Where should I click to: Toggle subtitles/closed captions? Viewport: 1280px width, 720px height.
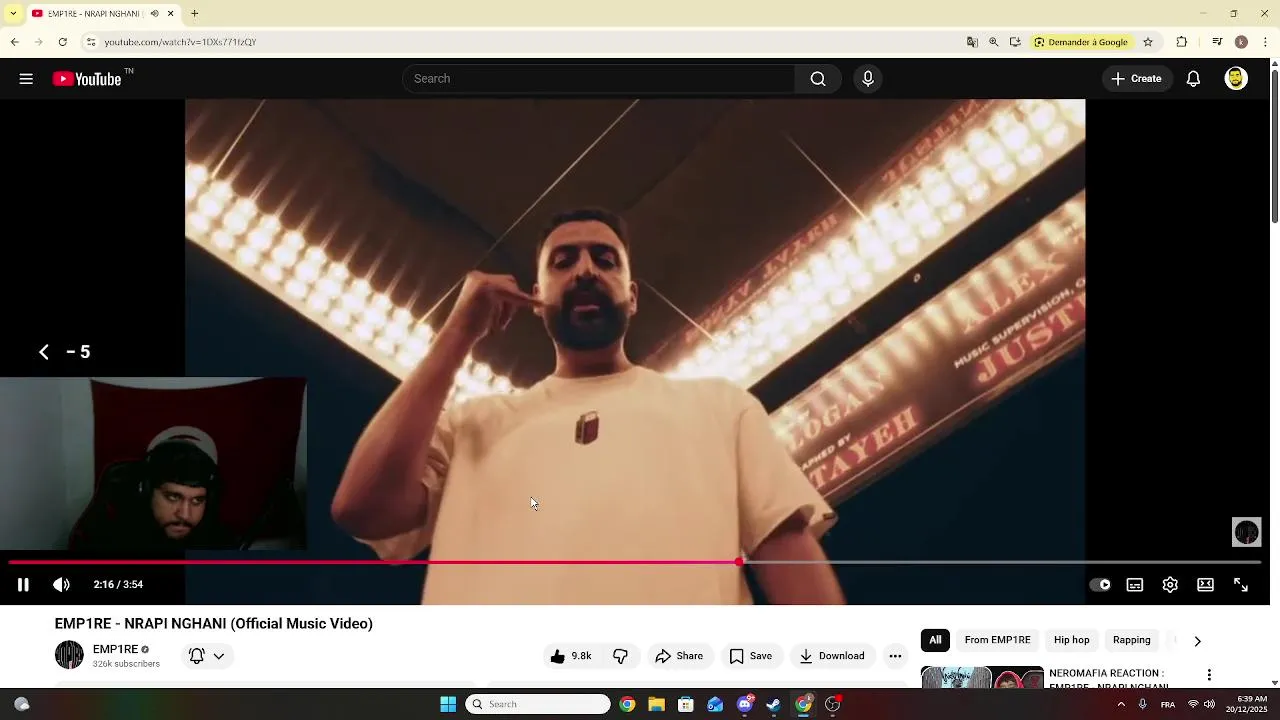pyautogui.click(x=1135, y=585)
